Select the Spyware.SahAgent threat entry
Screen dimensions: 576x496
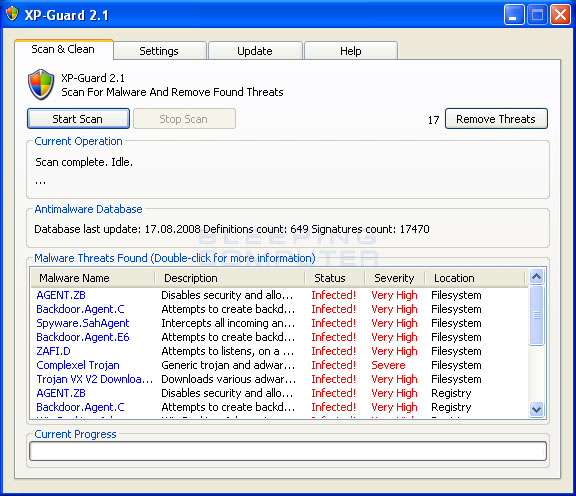coord(83,323)
